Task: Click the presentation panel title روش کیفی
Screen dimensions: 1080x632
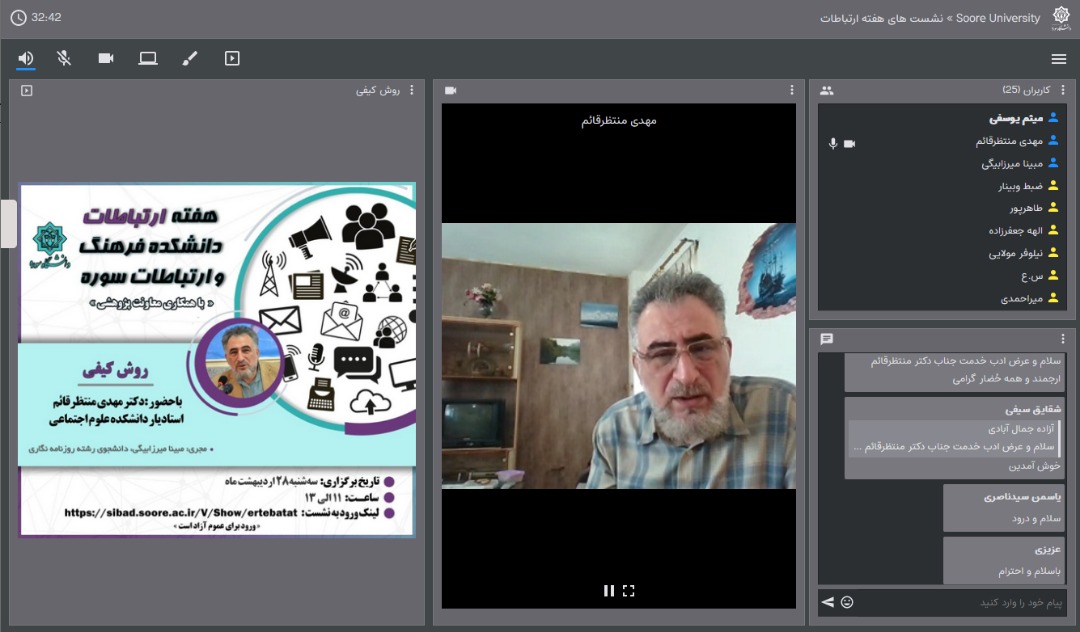Action: 378,90
